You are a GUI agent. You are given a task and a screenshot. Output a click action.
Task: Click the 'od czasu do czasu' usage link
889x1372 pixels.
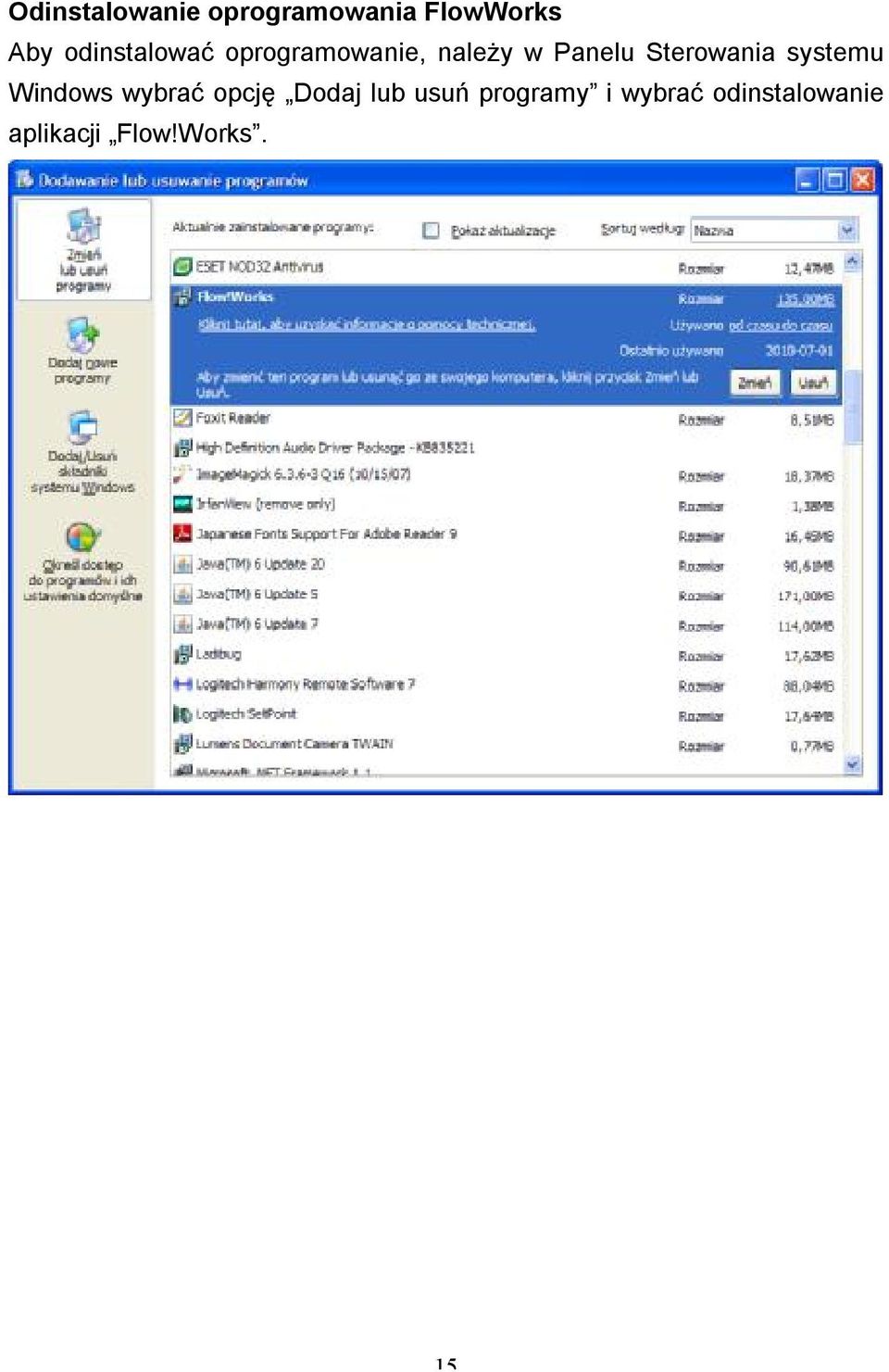click(x=781, y=326)
